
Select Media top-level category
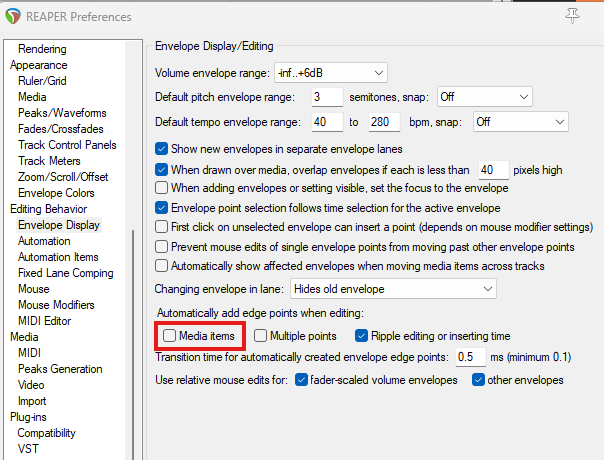[24, 337]
